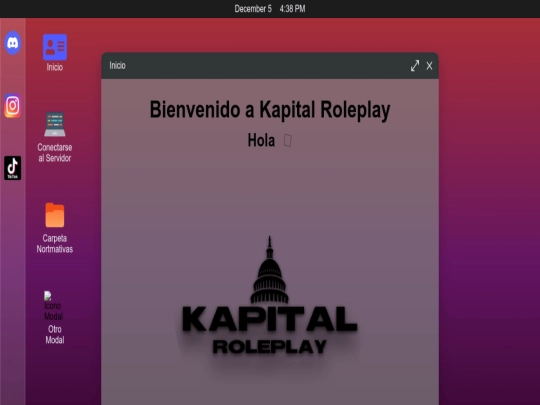The image size is (540, 405).
Task: Click the Carpeta Normativas label
Action: [55, 243]
